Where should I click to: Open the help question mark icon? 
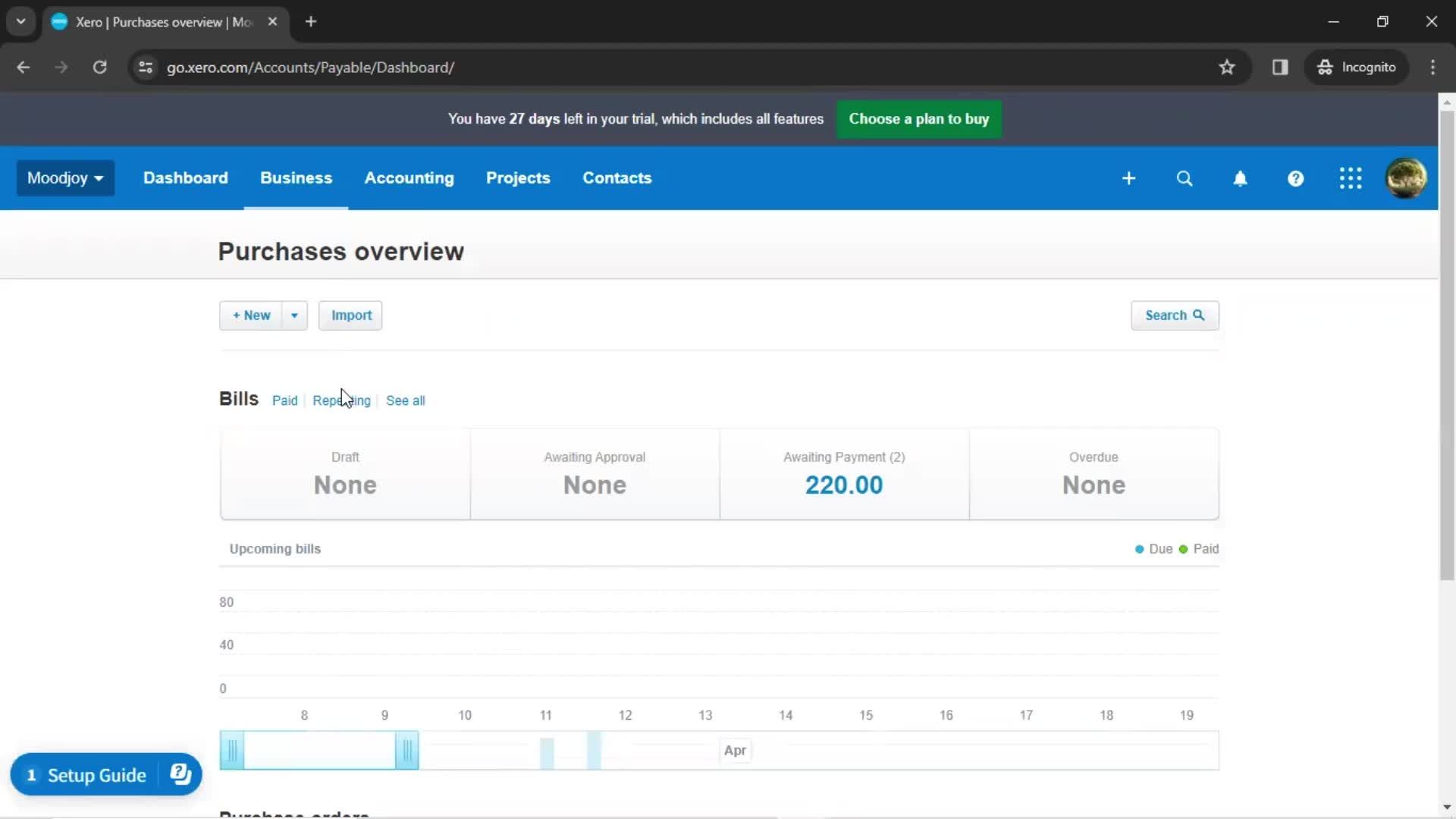[x=1295, y=178]
